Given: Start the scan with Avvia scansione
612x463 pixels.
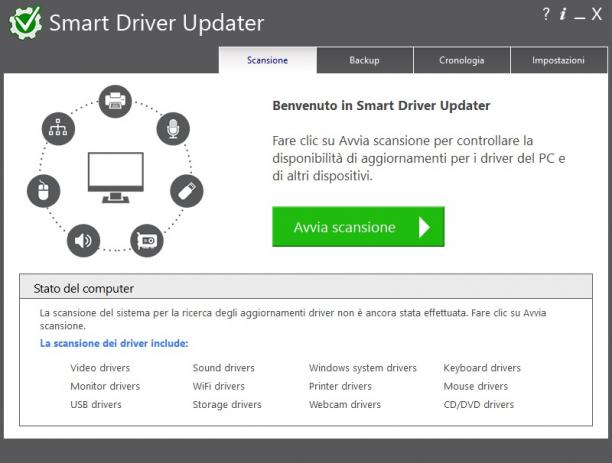Looking at the screenshot, I should coord(358,227).
